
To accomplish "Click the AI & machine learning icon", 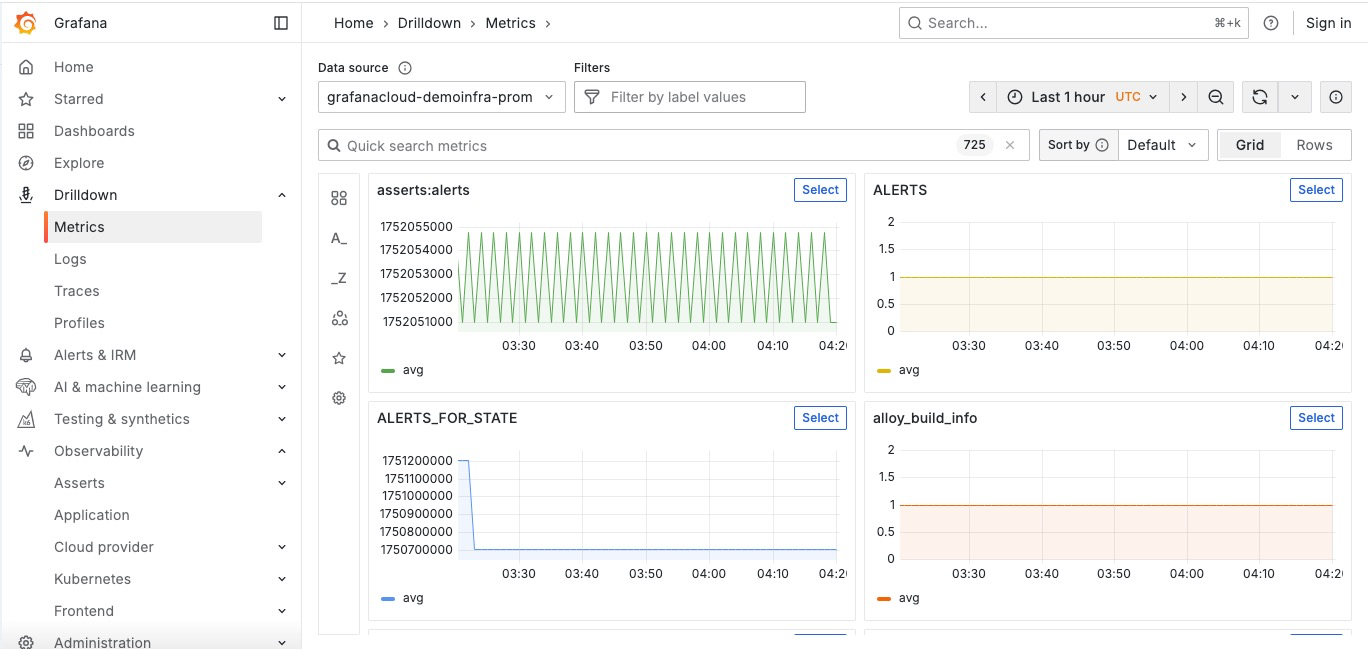I will tap(27, 387).
